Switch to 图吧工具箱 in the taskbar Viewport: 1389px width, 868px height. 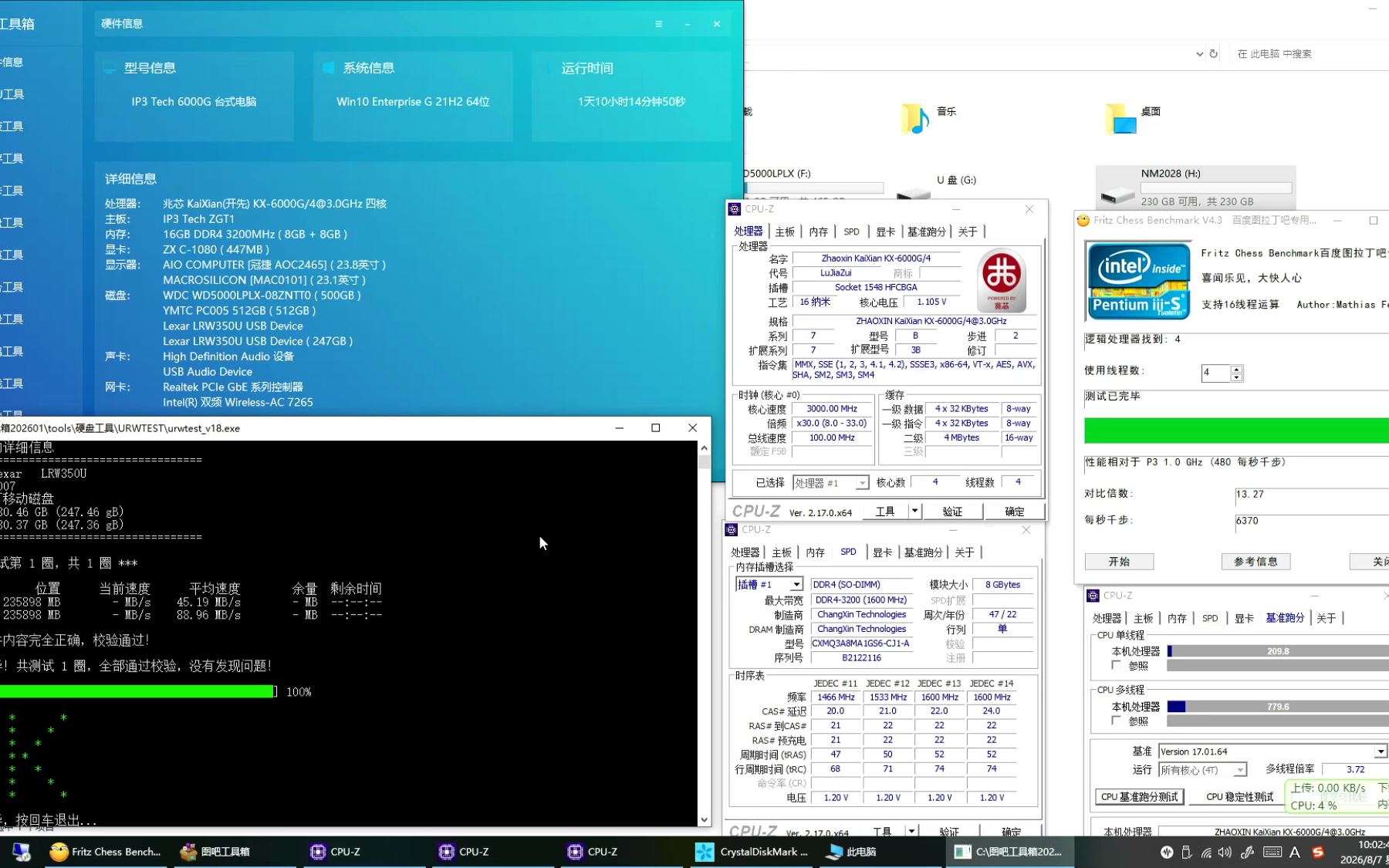tap(215, 852)
